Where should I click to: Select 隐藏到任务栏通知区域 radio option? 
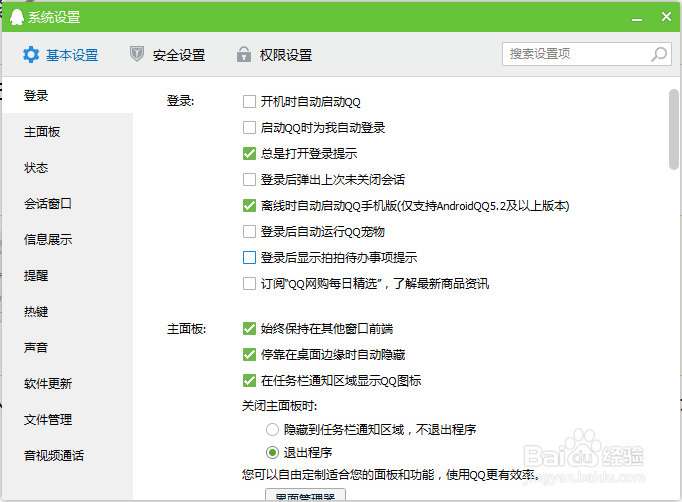[x=272, y=430]
